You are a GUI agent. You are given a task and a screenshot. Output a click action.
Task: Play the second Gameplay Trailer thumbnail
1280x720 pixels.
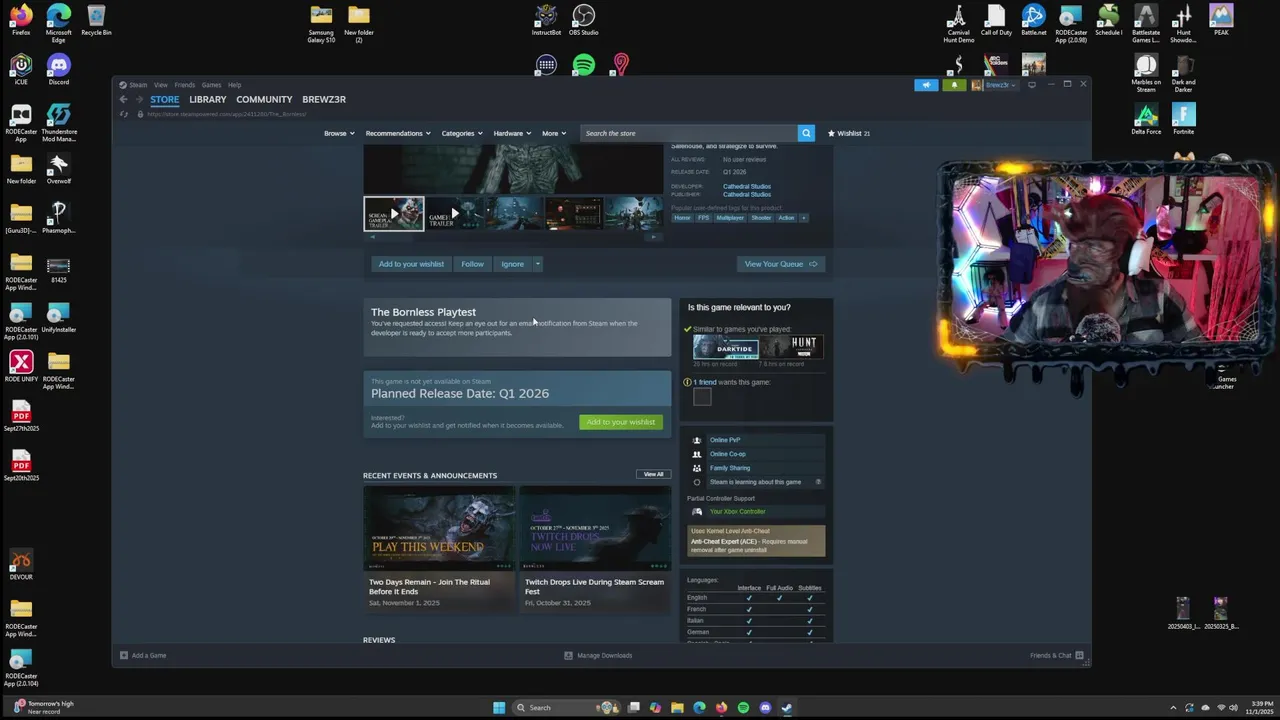pos(455,214)
